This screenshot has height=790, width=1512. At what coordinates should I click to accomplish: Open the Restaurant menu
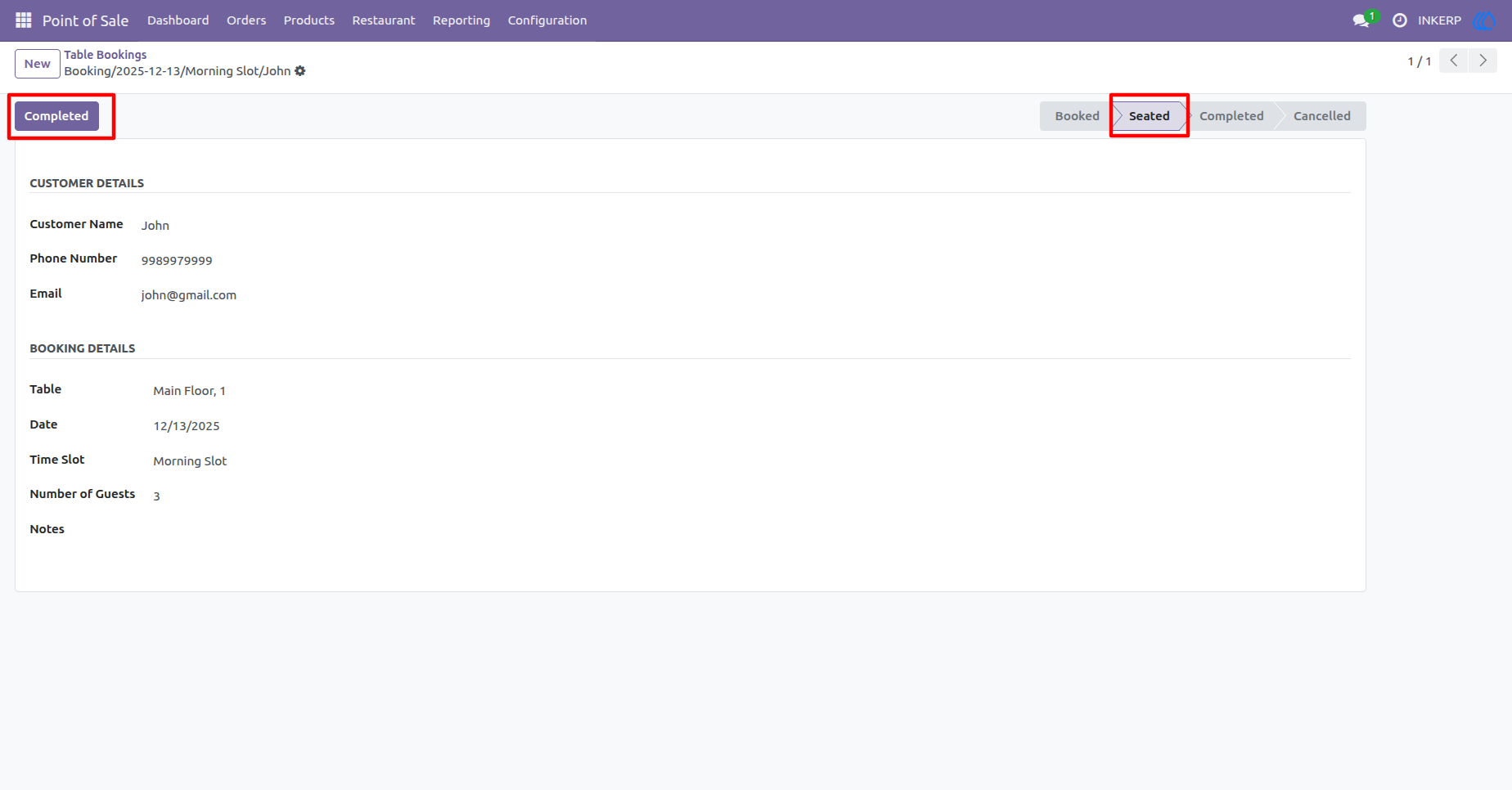(x=384, y=20)
